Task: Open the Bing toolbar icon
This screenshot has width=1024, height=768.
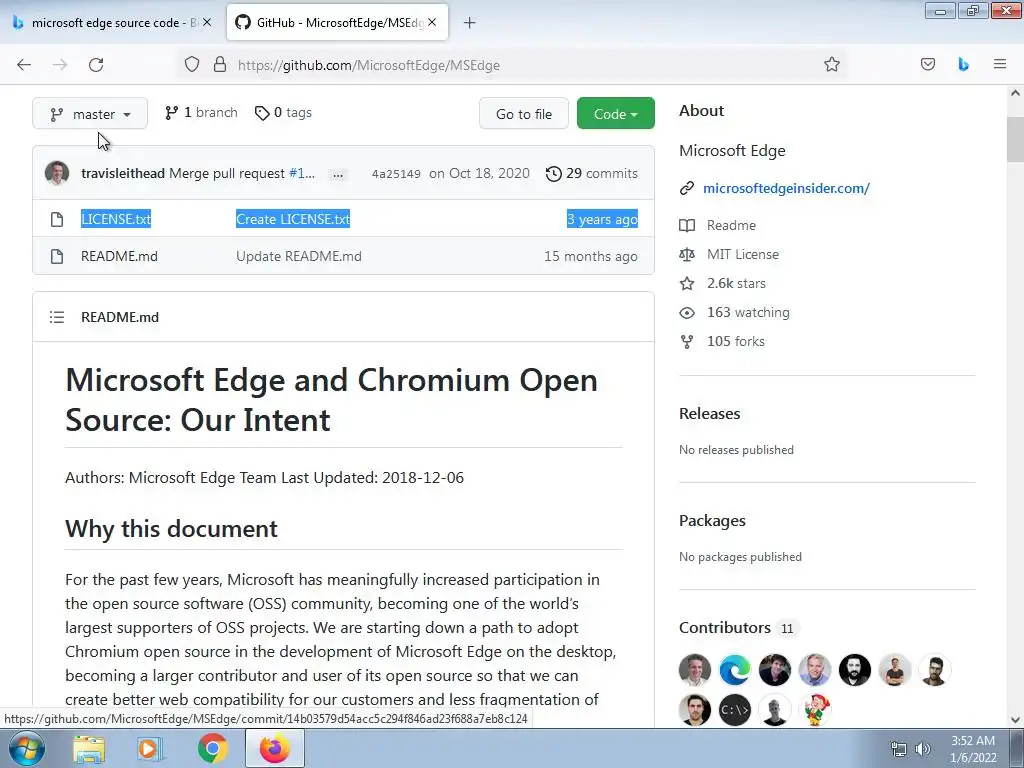Action: (x=963, y=64)
